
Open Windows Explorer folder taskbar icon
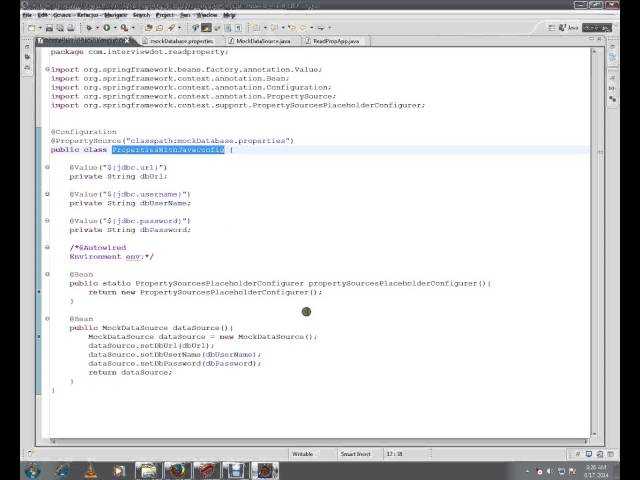click(148, 471)
